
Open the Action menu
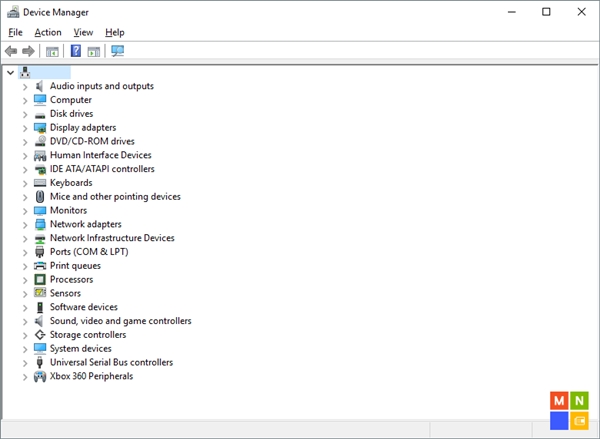point(48,32)
